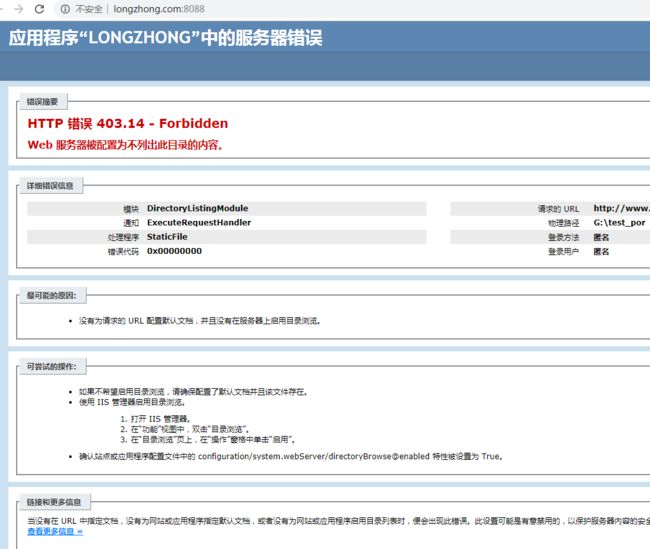Click the 模块 field label

tap(131, 209)
